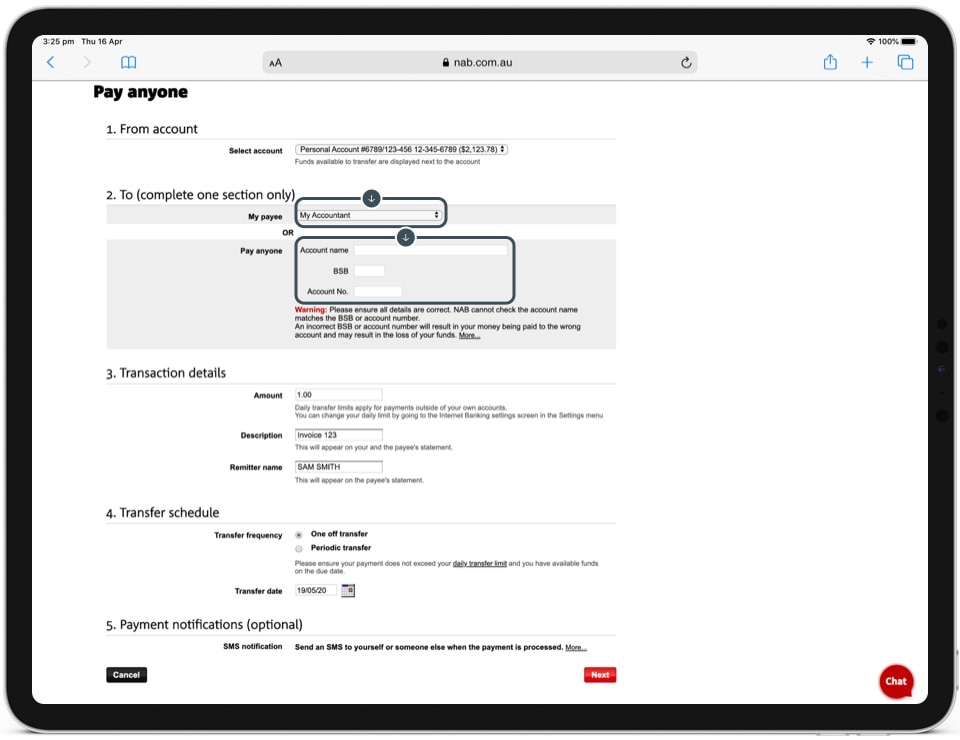Tap the Safari back arrow
960x740 pixels.
(51, 62)
